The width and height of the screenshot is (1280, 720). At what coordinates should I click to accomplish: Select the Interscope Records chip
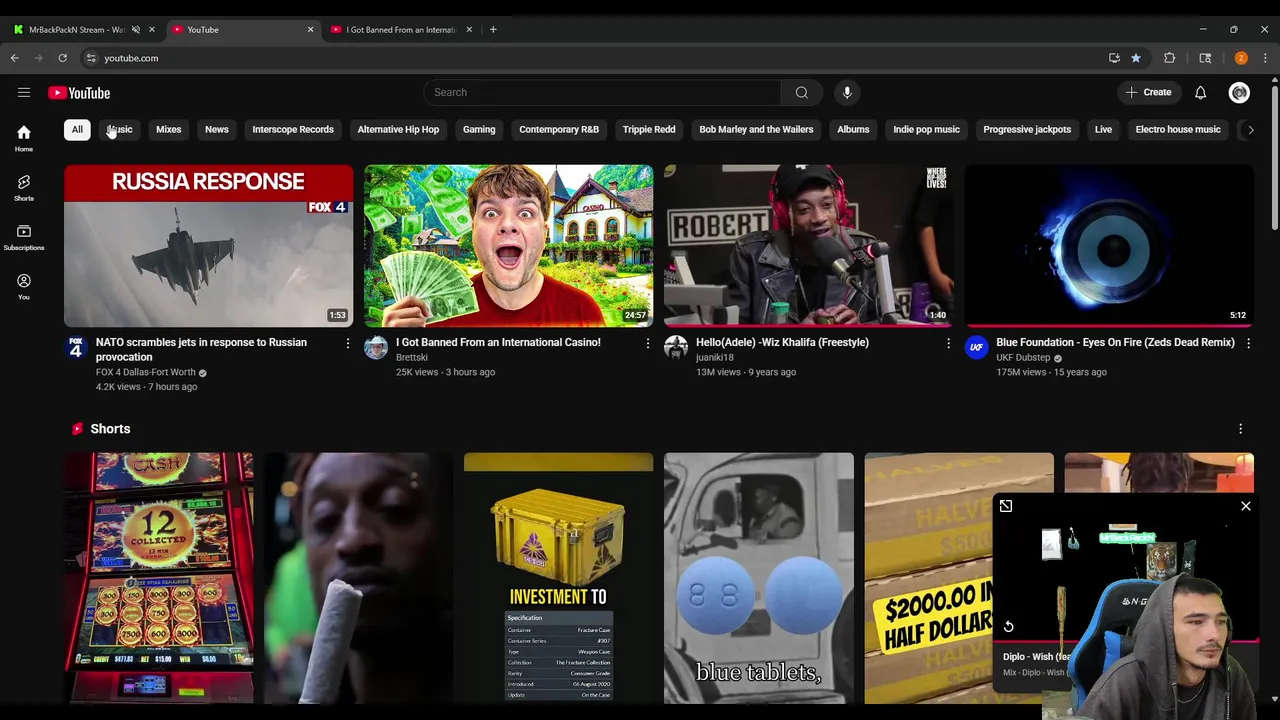[293, 129]
